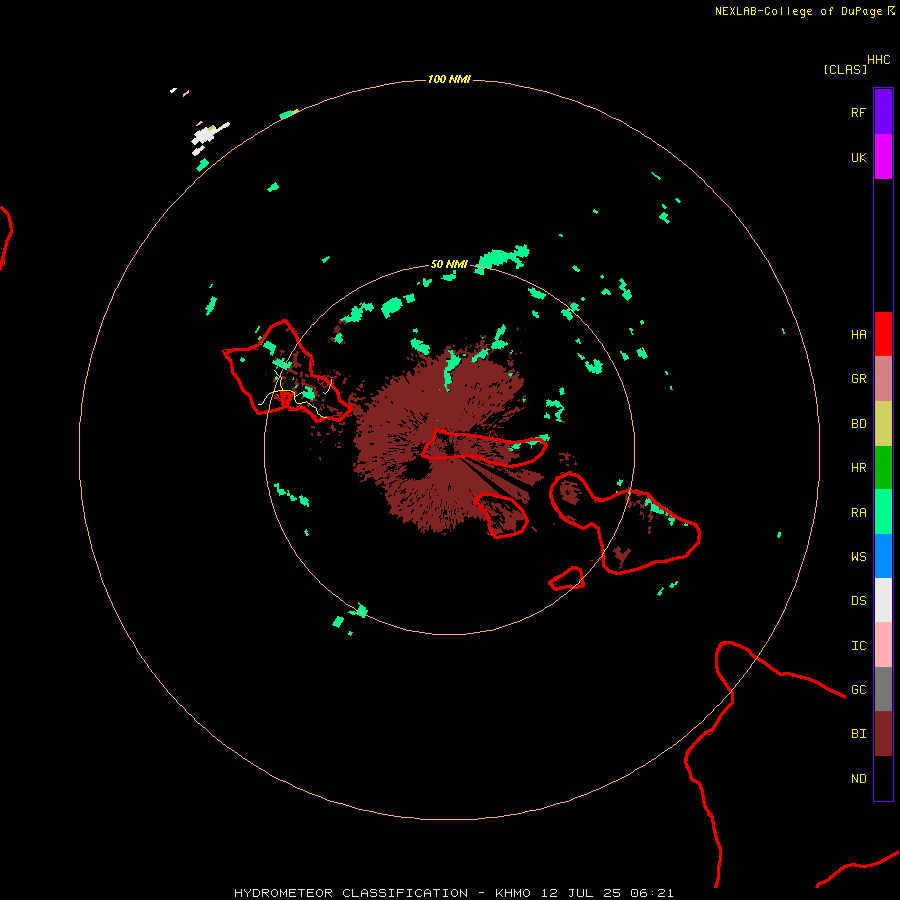The image size is (900, 900).
Task: Click the ND black legend swatch
Action: pos(883,778)
